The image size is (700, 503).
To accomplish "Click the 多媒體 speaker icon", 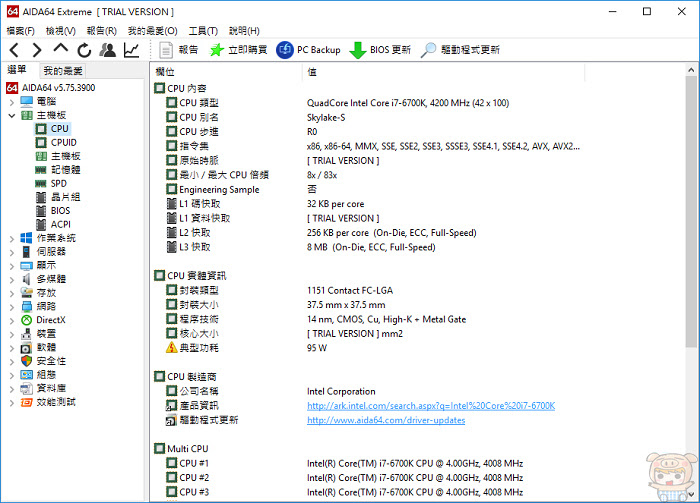I will 26,279.
